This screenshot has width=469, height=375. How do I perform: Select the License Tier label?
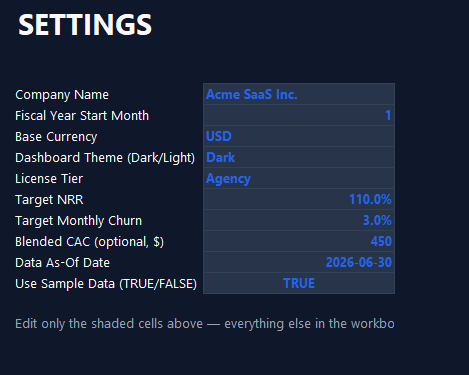click(49, 179)
